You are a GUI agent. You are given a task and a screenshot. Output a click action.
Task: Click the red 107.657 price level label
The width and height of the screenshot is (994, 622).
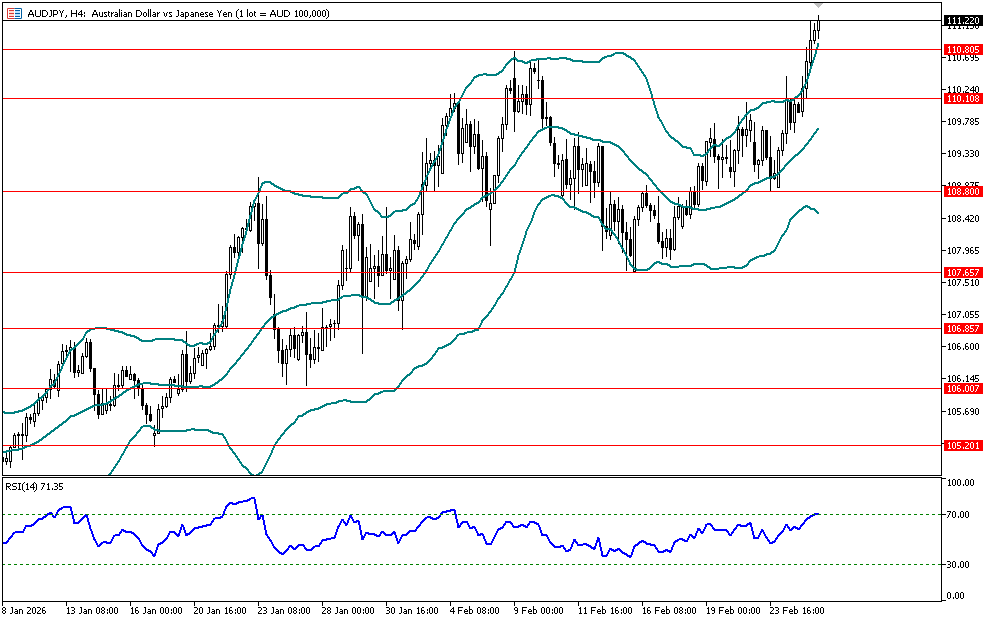tap(961, 272)
